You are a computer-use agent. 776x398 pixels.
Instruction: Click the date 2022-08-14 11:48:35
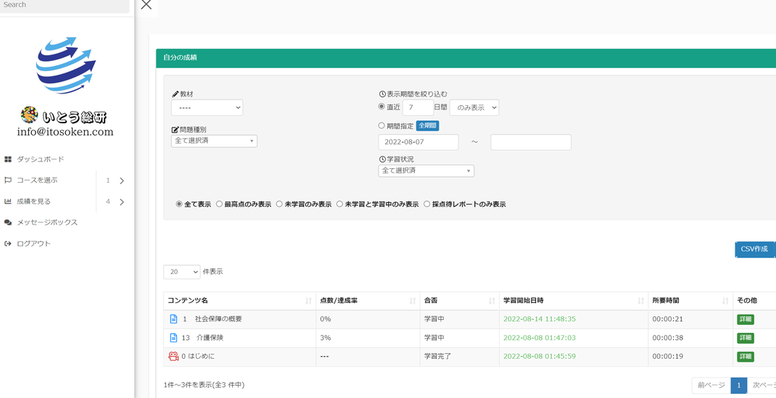[539, 319]
